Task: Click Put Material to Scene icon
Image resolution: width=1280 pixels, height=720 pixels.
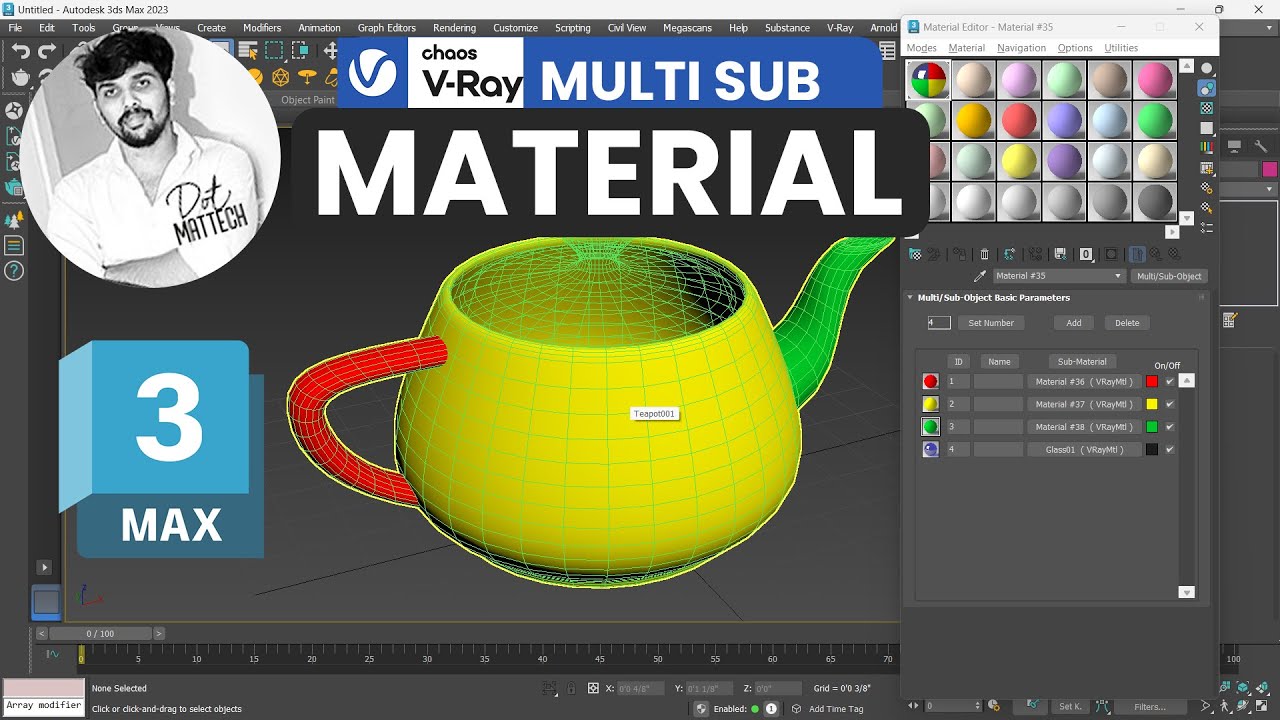Action: pos(933,254)
